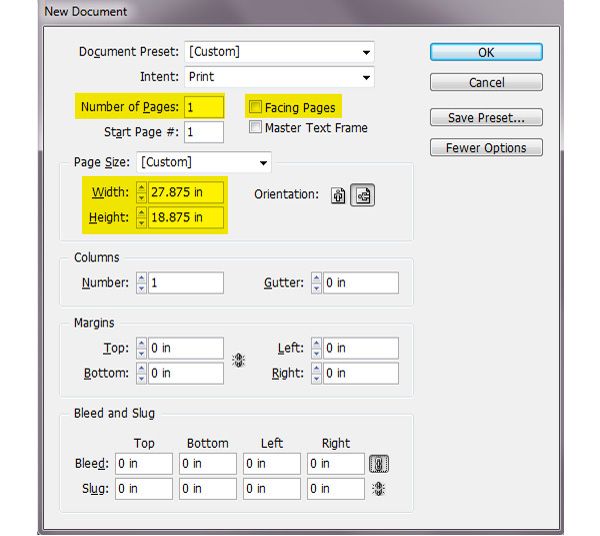The height and width of the screenshot is (536, 600).
Task: Click the Top margin field
Action: 186,348
